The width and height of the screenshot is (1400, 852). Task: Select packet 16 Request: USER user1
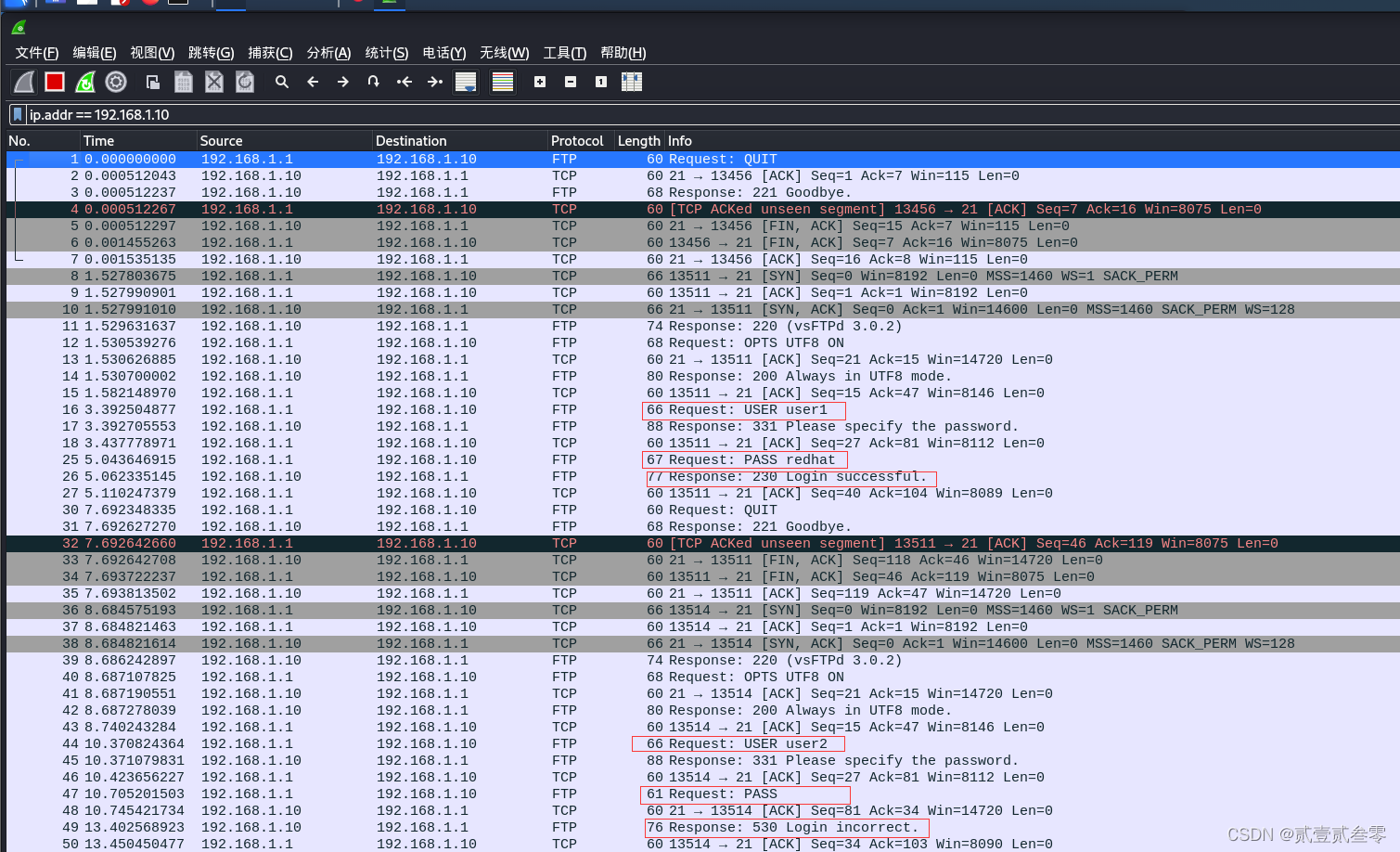pos(702,409)
